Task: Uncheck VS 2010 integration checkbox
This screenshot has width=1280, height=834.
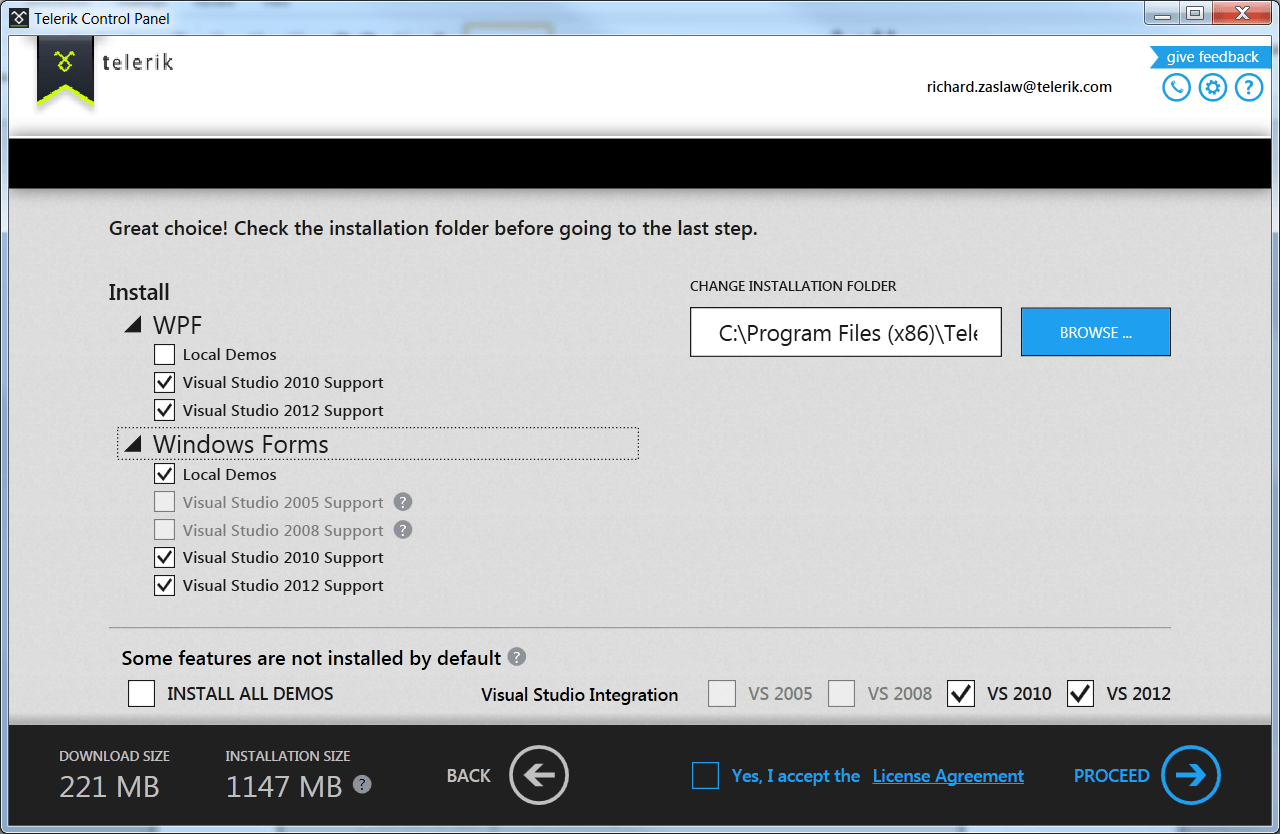Action: [961, 693]
